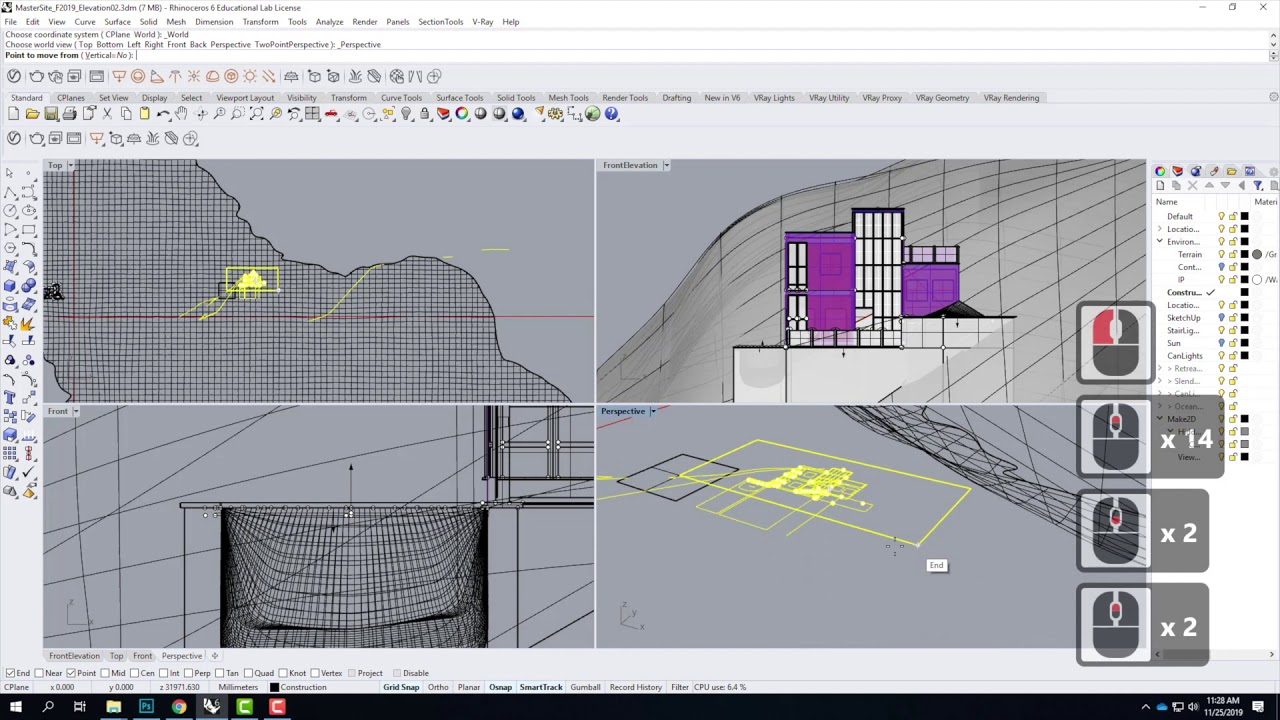Open the Perspective viewport title dropdown
This screenshot has height=720, width=1280.
click(654, 411)
